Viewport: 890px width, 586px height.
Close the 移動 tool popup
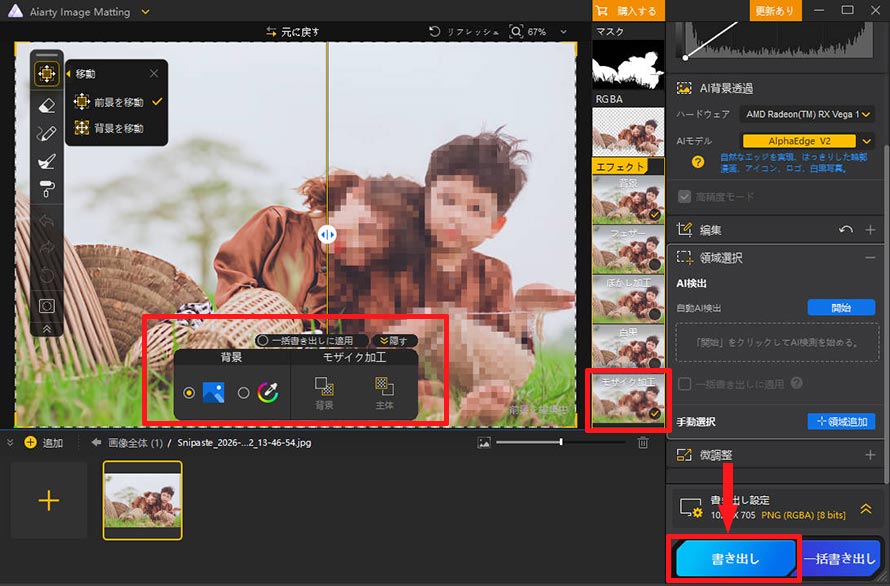[x=154, y=74]
